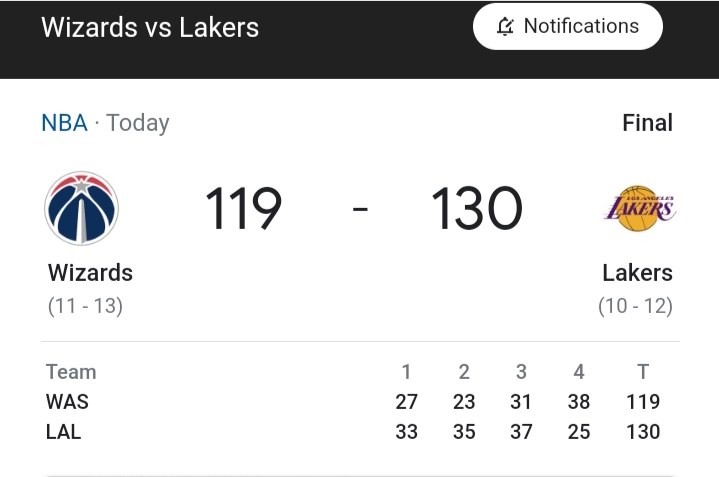Click LAL third quarter score 37
Viewport: 719px width, 477px height.
coord(521,432)
